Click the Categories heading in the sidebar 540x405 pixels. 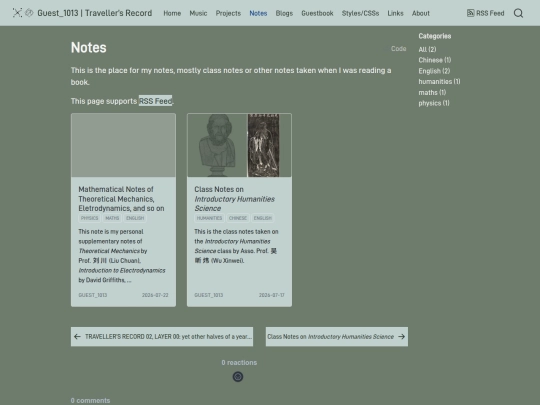(435, 36)
